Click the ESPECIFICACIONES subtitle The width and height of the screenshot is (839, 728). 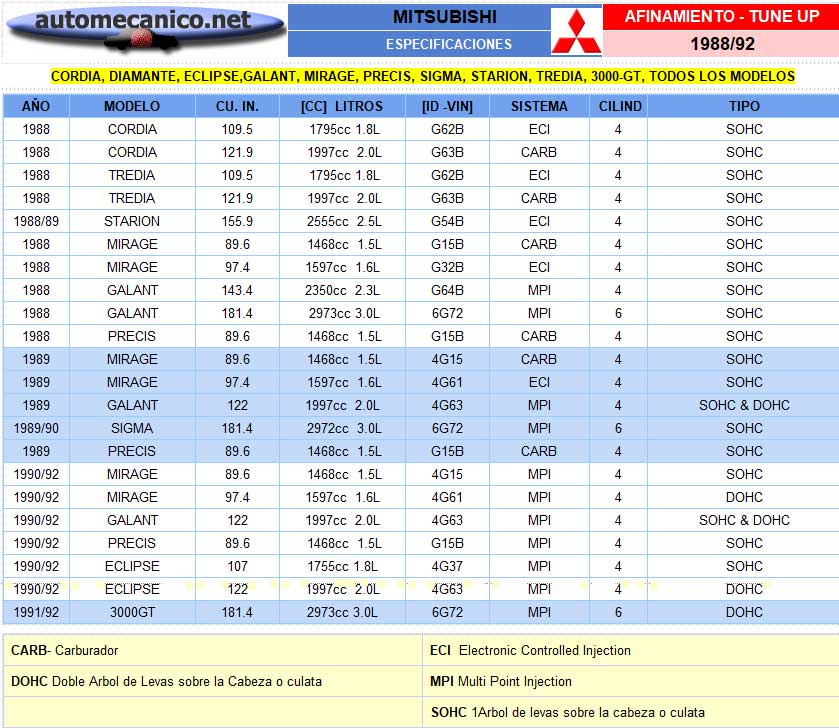(449, 44)
